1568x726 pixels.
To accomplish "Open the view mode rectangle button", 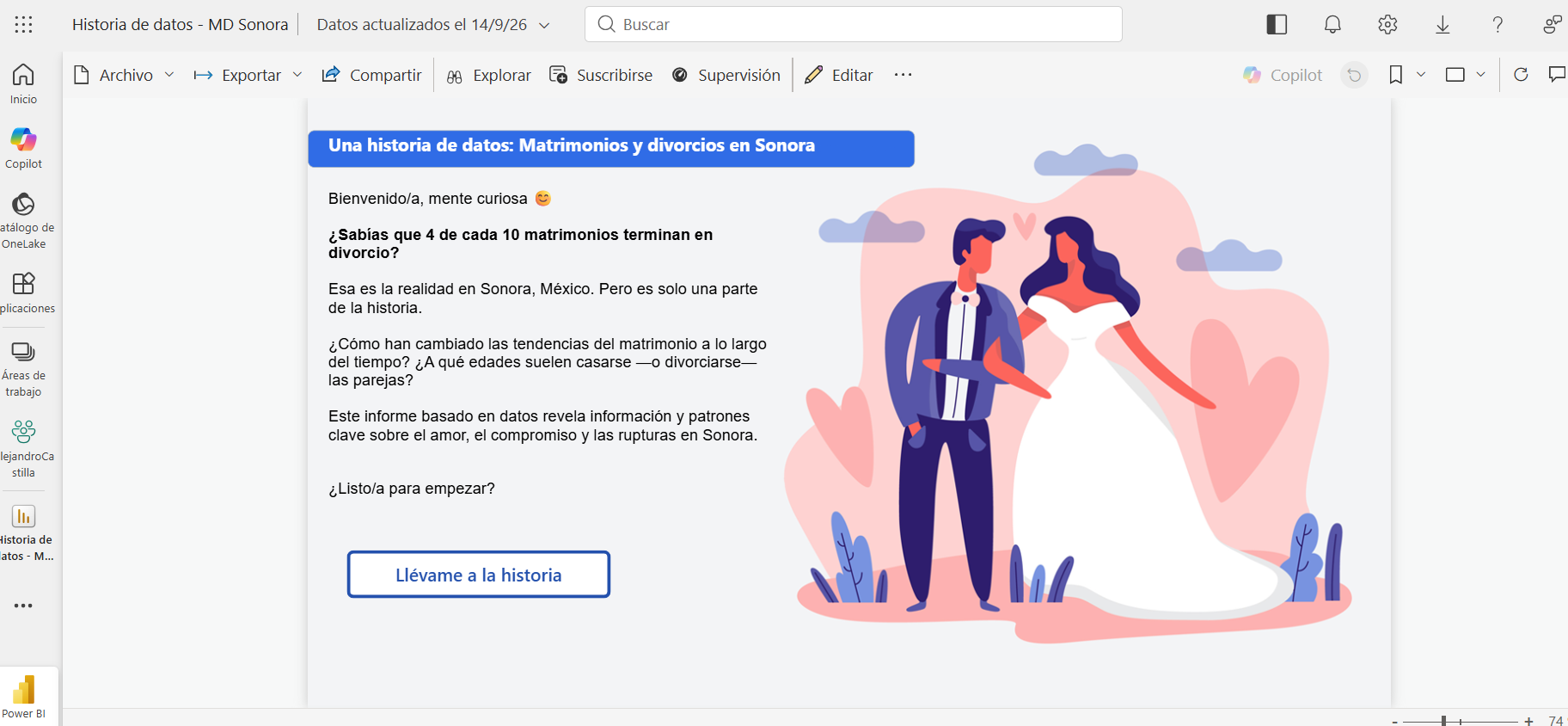I will click(x=1455, y=75).
